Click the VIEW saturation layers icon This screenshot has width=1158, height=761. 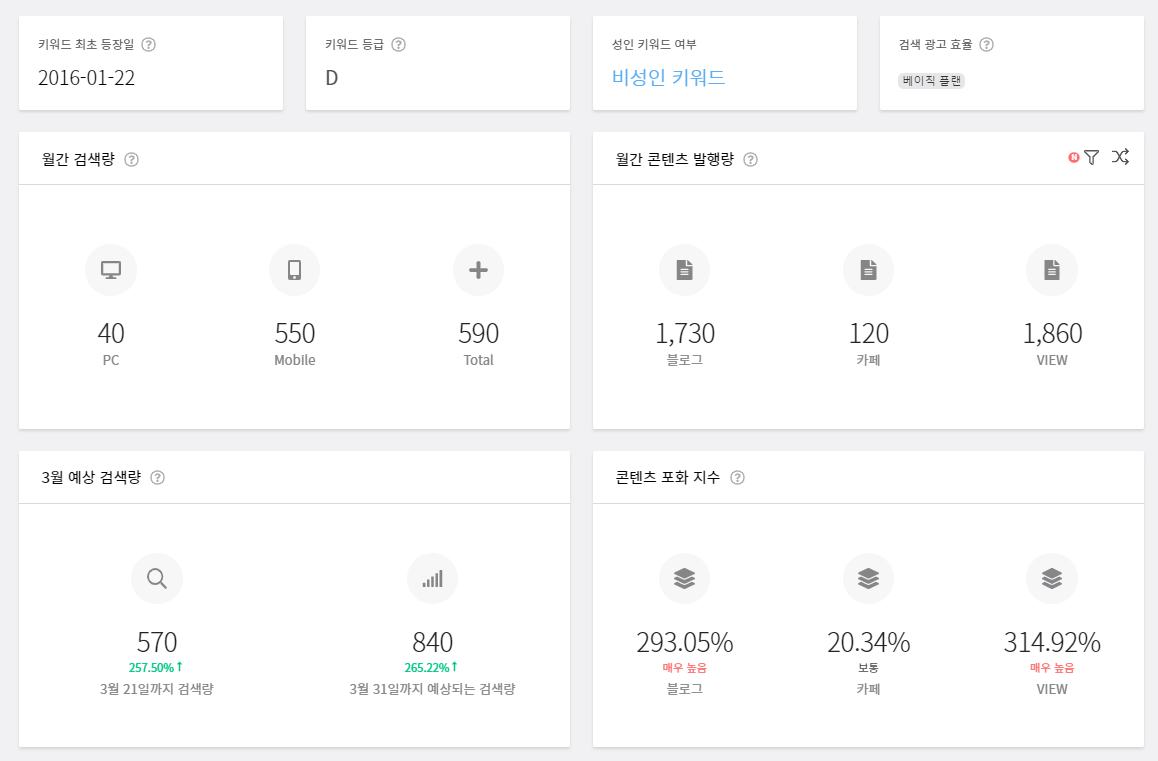tap(1051, 578)
